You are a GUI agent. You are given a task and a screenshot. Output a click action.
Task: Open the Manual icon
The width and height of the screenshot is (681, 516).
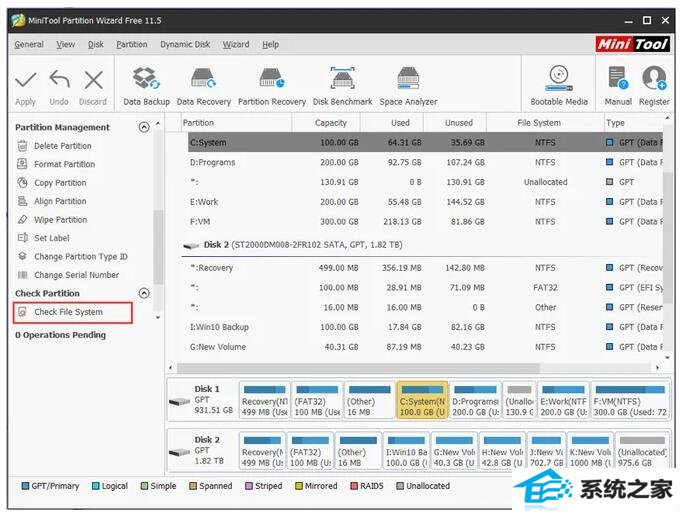point(618,78)
